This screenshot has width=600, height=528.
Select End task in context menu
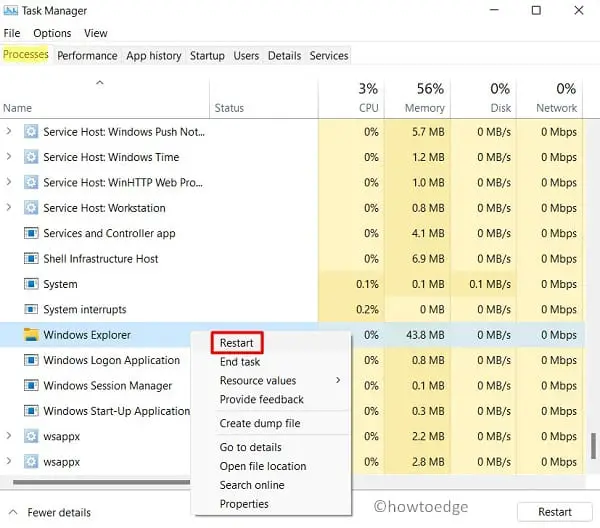pyautogui.click(x=240, y=362)
